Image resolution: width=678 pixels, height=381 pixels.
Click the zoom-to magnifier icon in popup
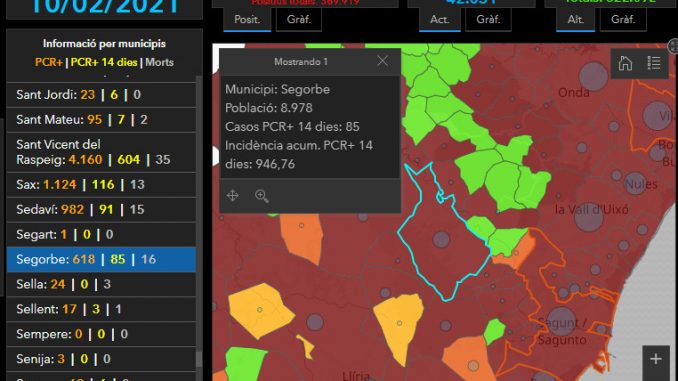[x=262, y=196]
